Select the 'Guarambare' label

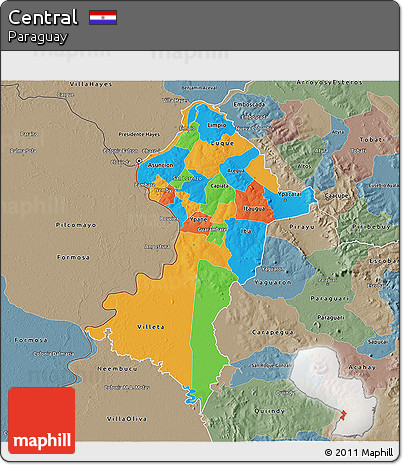pos(212,230)
